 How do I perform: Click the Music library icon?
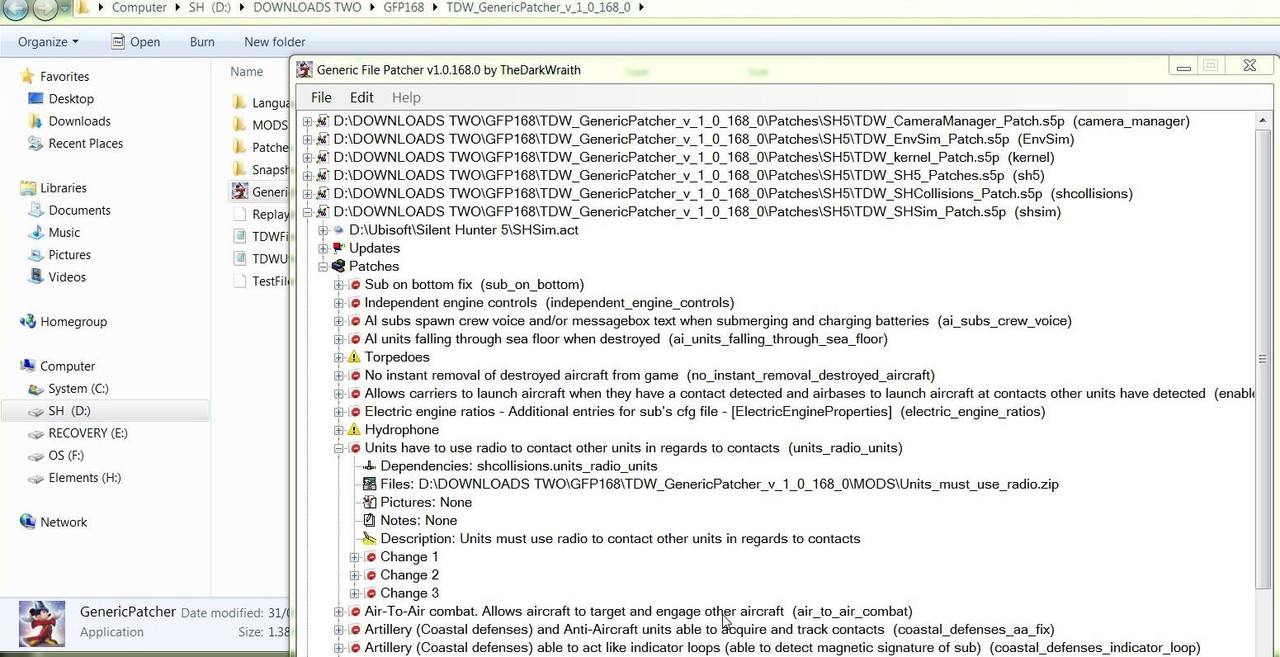36,232
